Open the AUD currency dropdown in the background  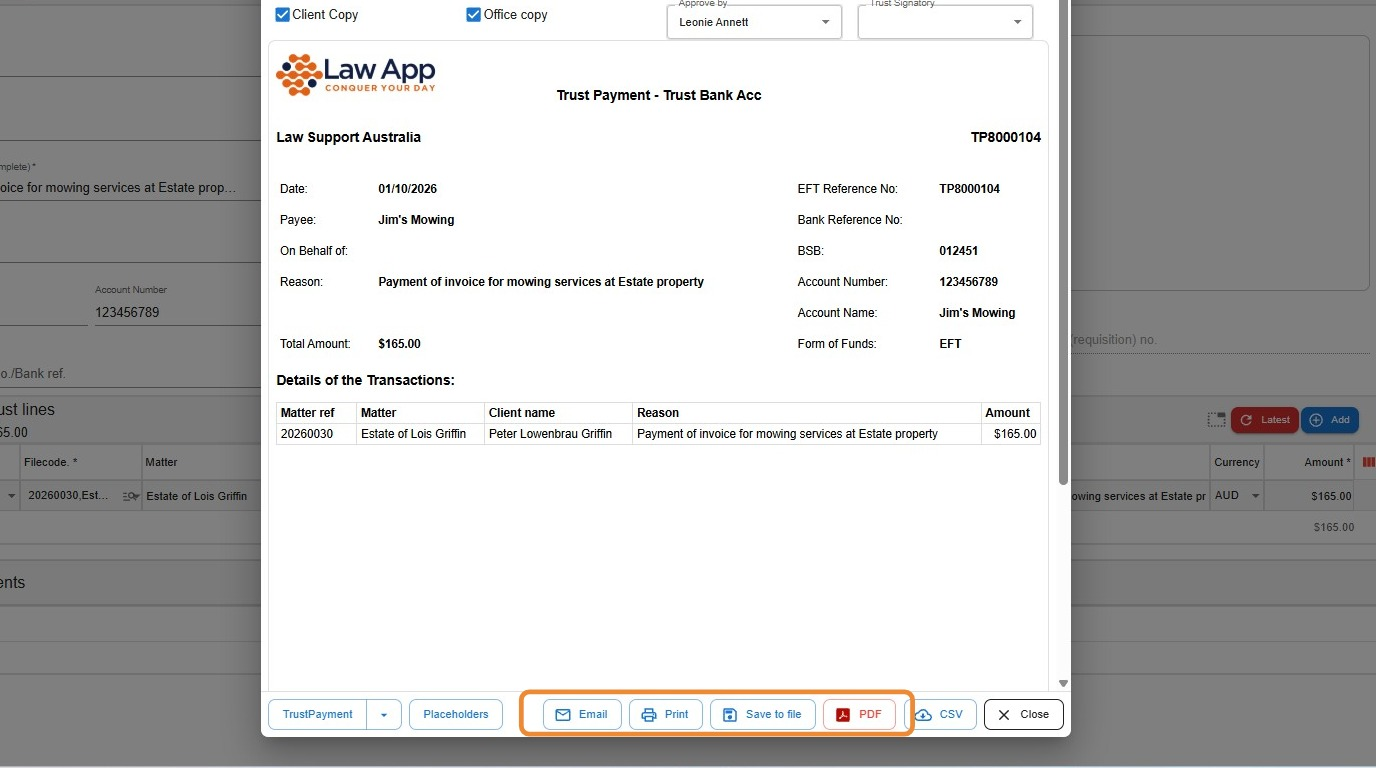[x=1238, y=496]
